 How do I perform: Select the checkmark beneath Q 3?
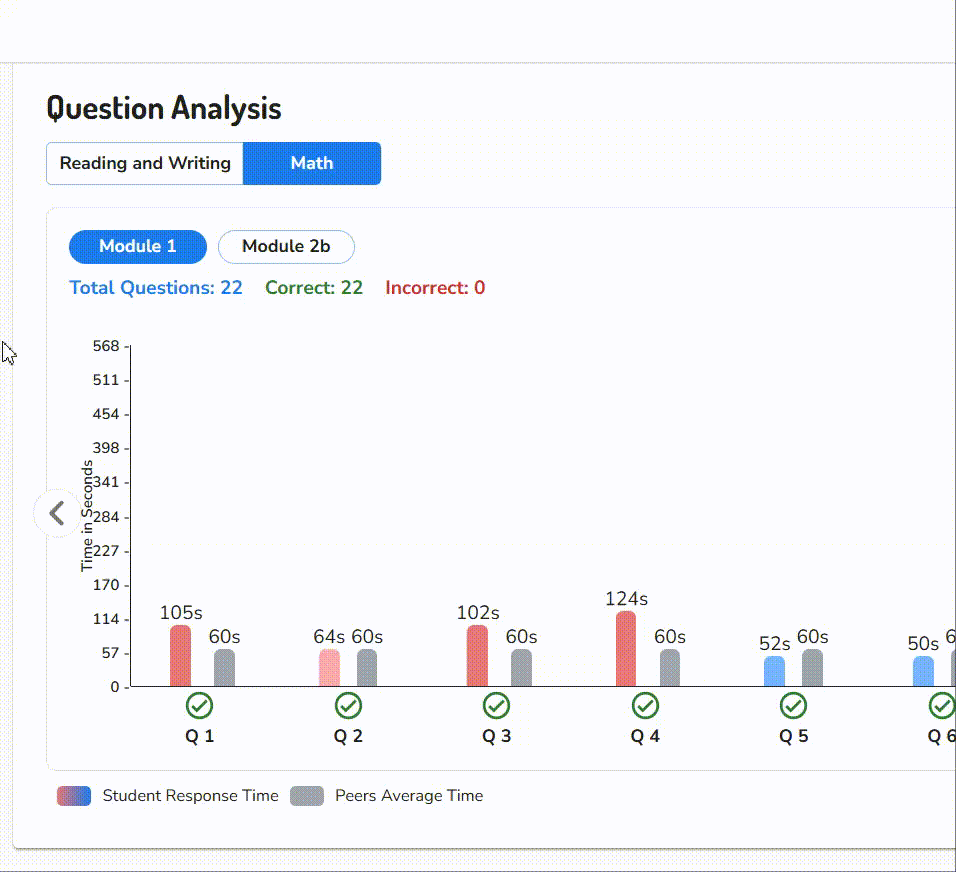click(x=496, y=705)
